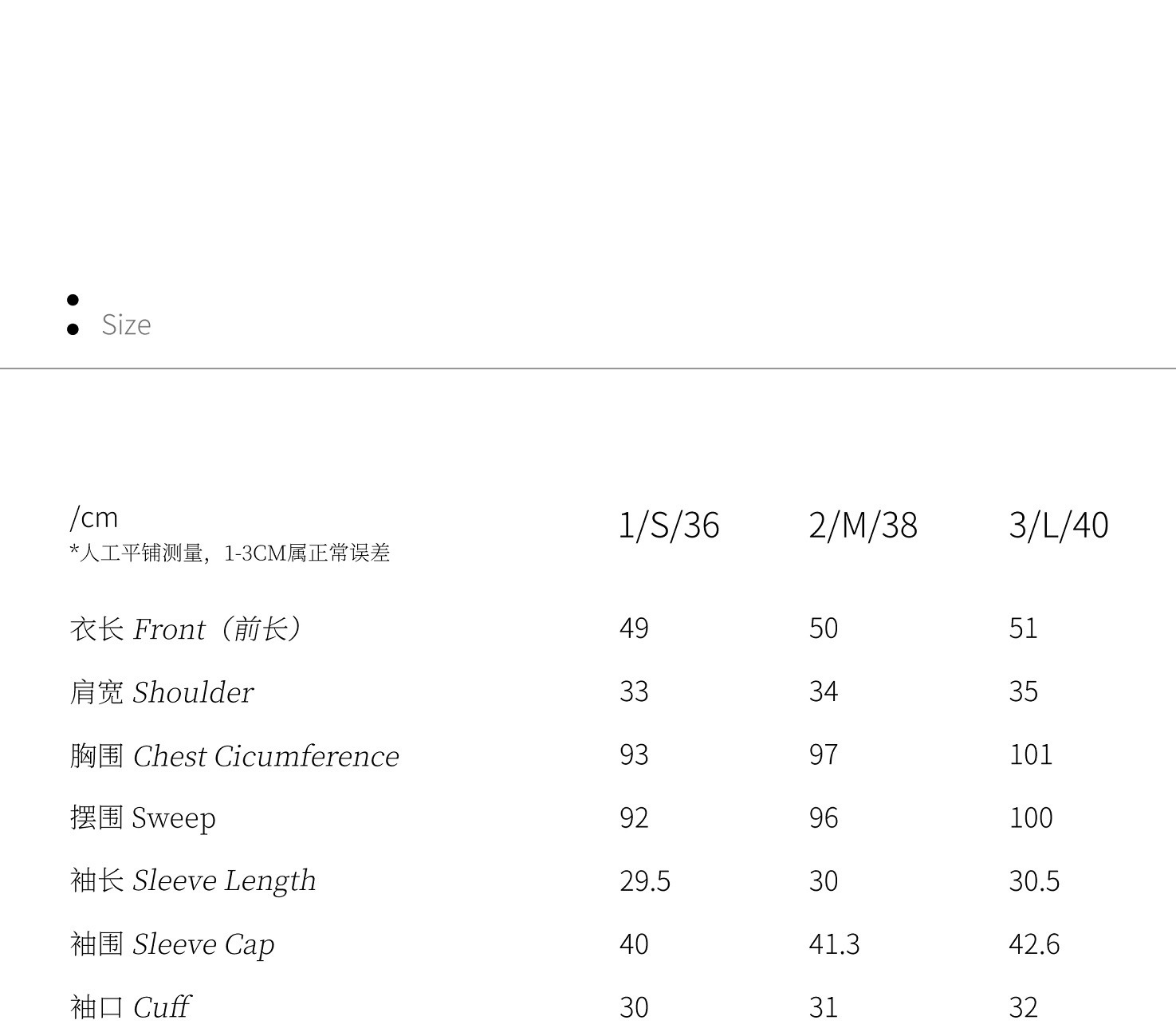Click the /cm unit label
Screen dimensions: 1176x1028
pyautogui.click(x=94, y=518)
